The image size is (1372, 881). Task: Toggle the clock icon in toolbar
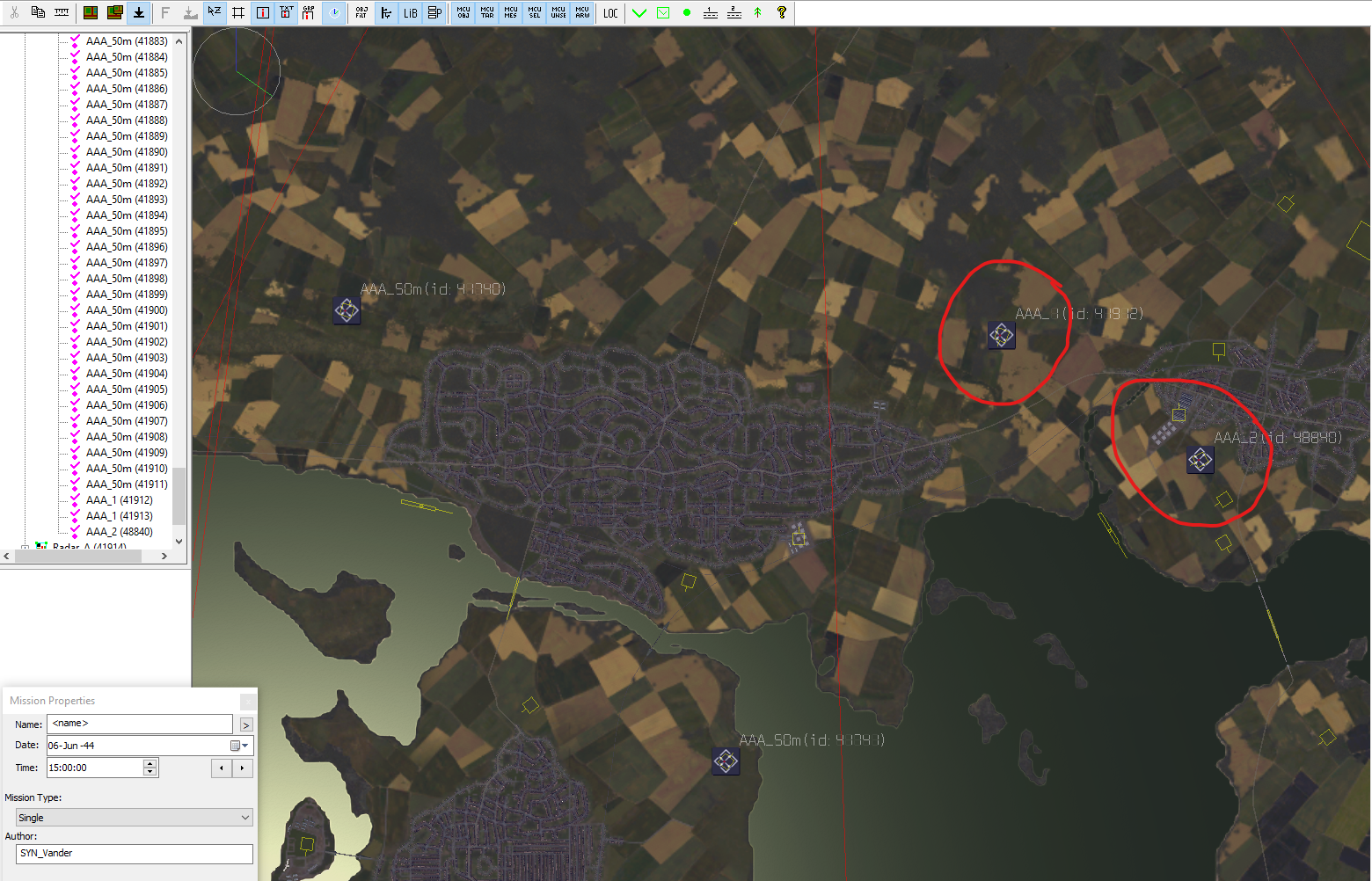[334, 12]
